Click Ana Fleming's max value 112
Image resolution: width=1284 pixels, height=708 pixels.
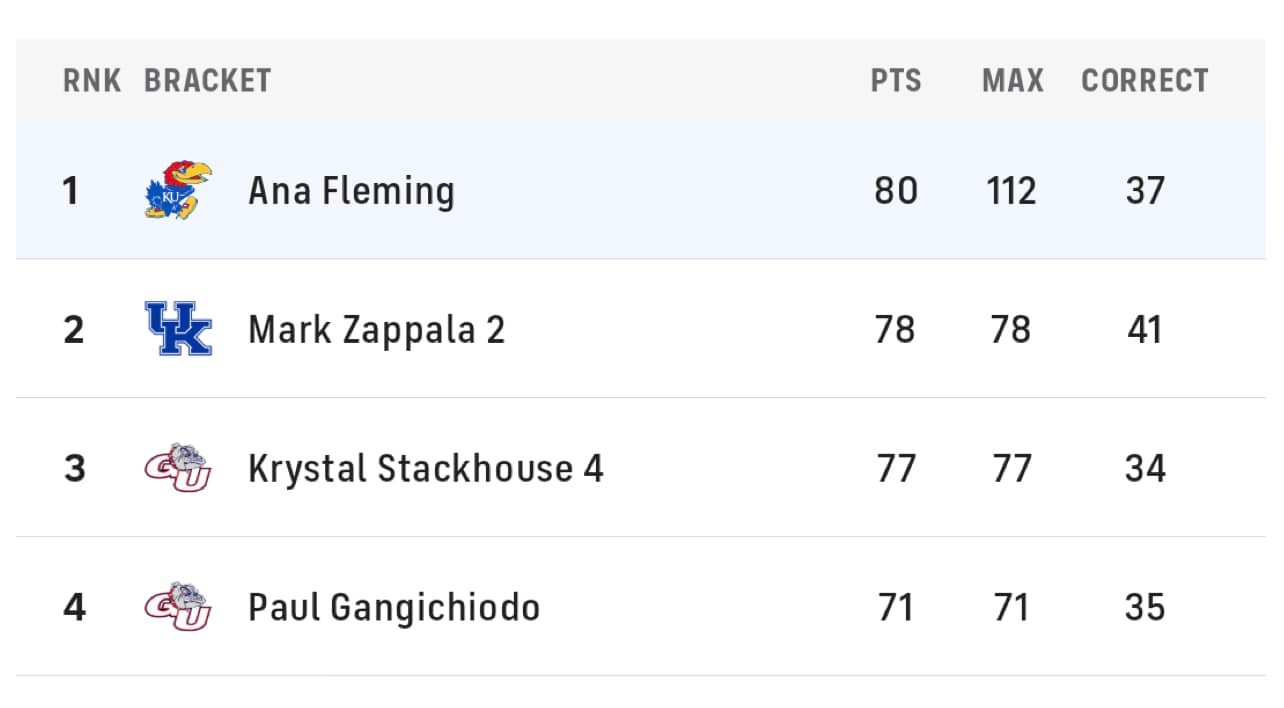1011,190
